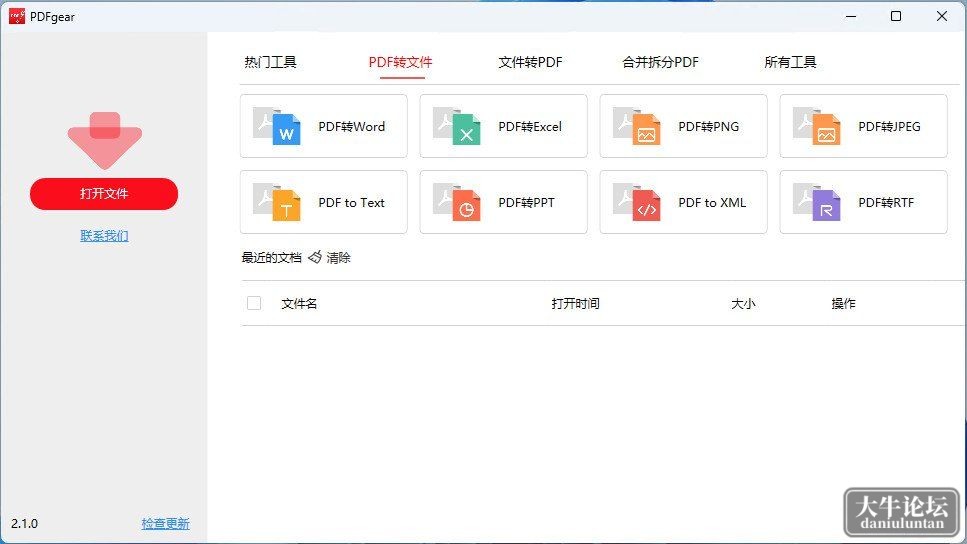Select the PDF转PPT converter icon

[457, 202]
